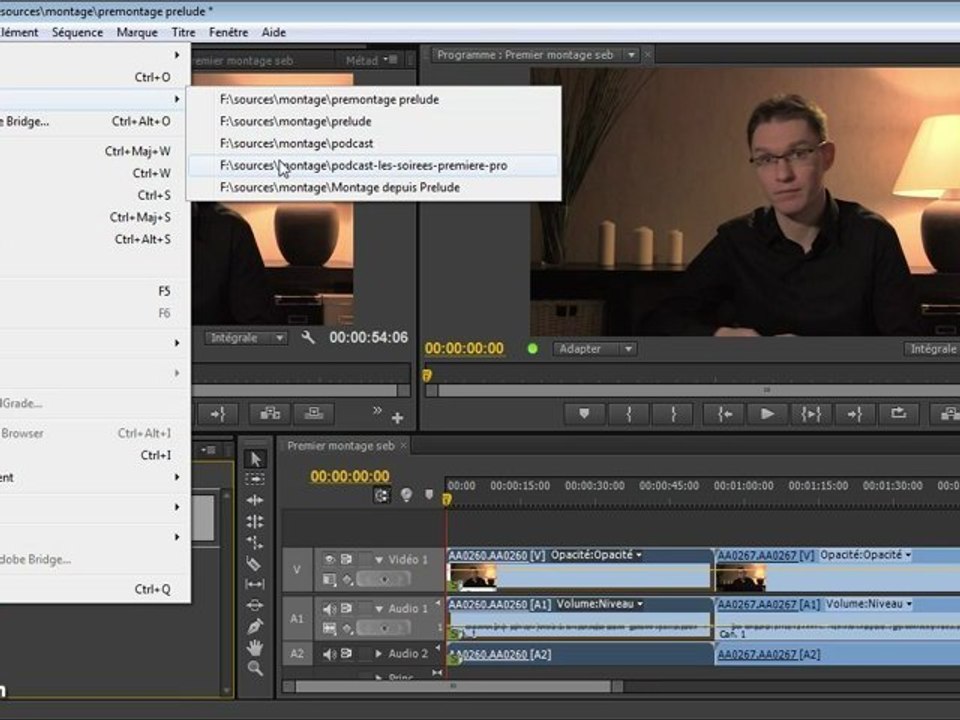Viewport: 960px width, 720px height.
Task: Select the Slip tool
Action: (x=255, y=584)
